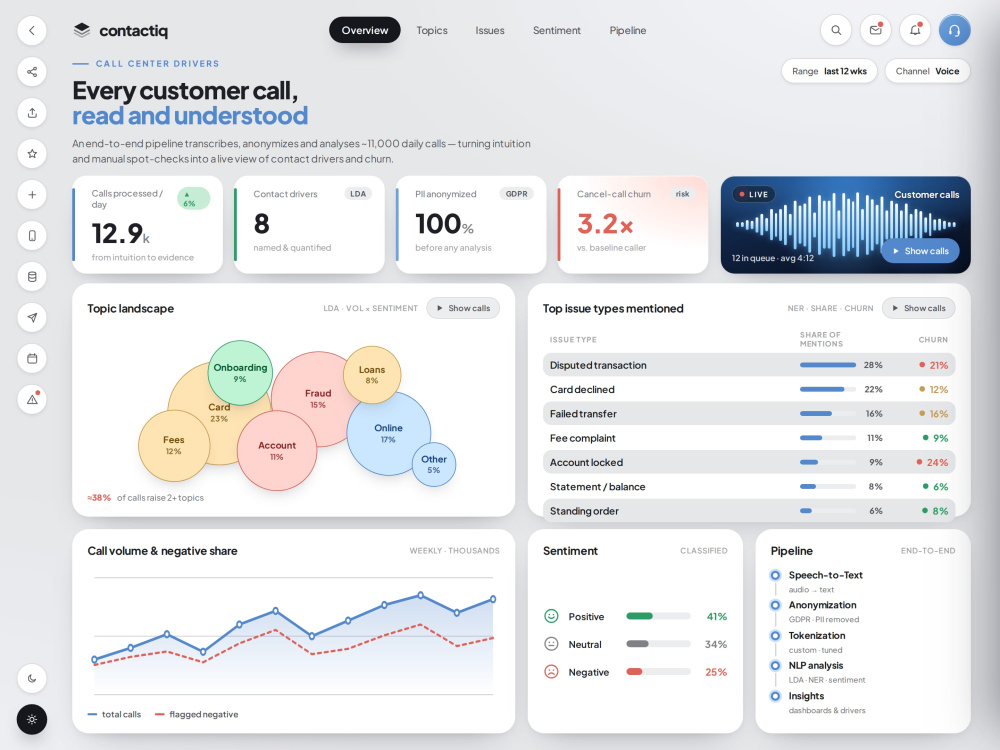This screenshot has width=1000, height=750.
Task: Toggle the total calls legend entry
Action: [x=114, y=714]
